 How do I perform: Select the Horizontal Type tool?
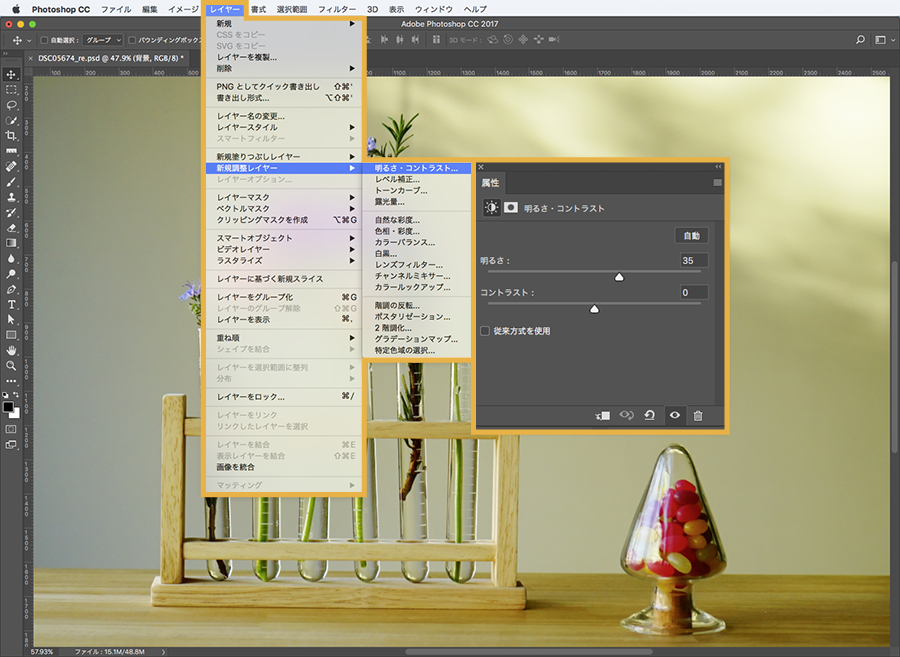pos(11,304)
